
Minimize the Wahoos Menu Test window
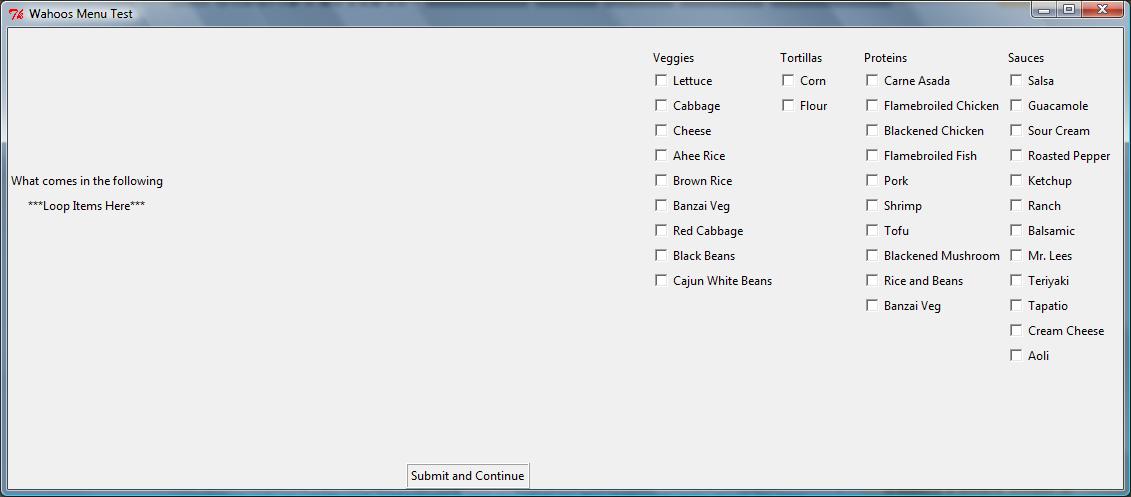coord(1044,9)
